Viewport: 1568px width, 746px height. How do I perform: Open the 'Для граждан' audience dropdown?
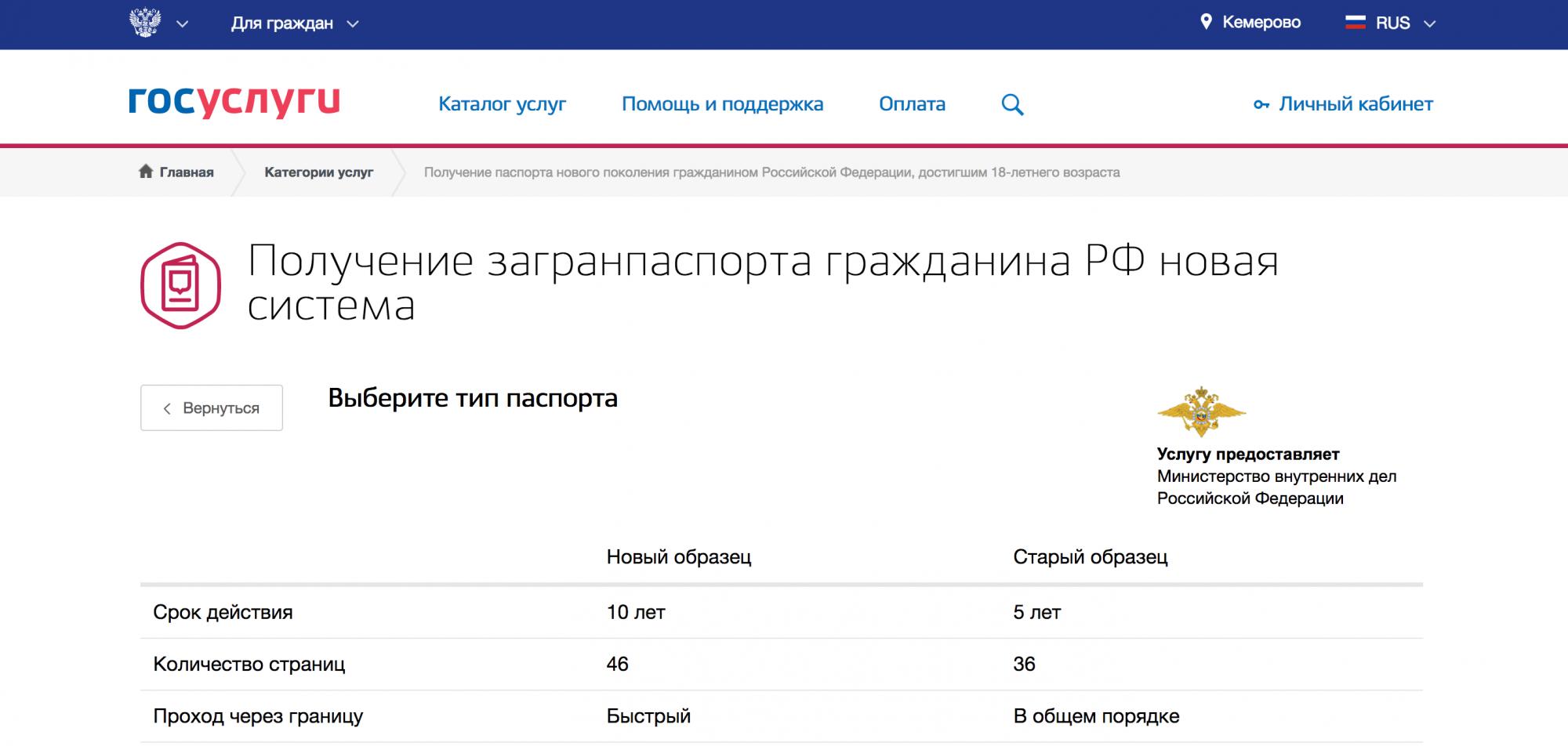[x=294, y=24]
